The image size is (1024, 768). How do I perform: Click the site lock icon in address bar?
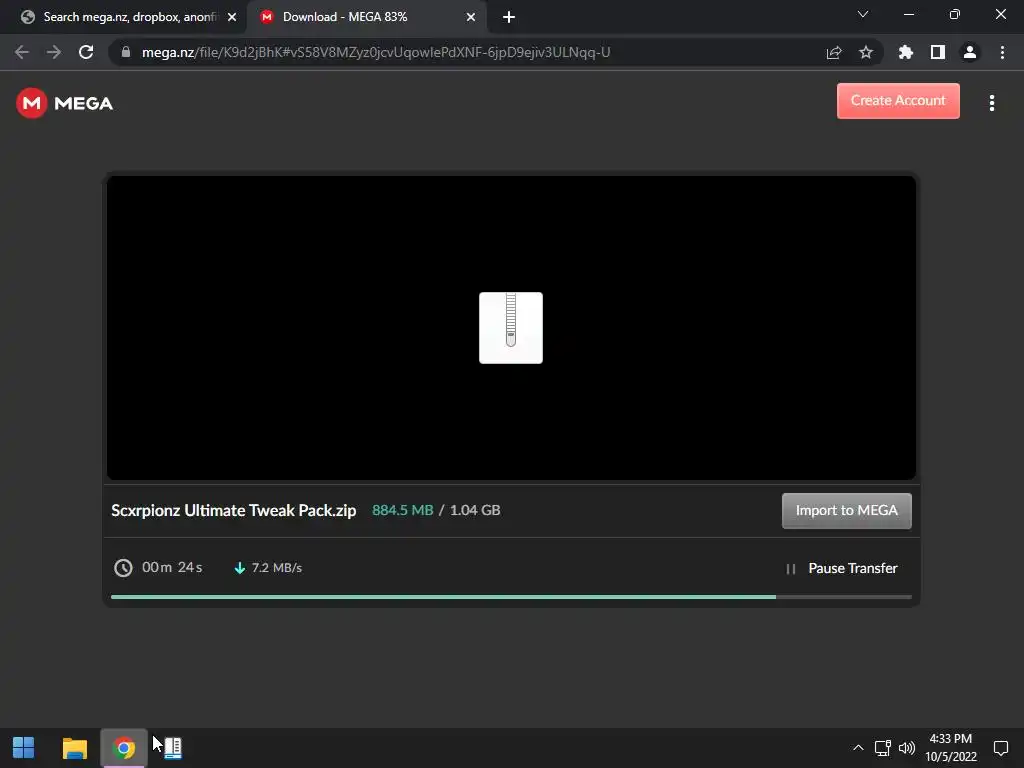126,52
